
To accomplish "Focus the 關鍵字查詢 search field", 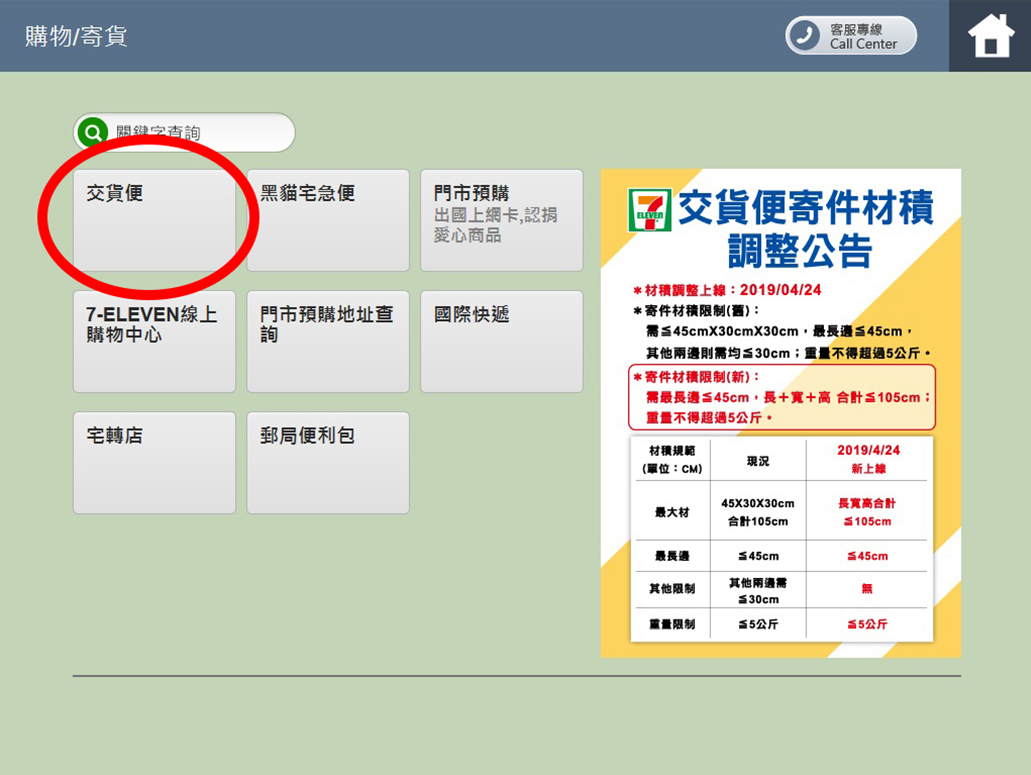I will coord(184,133).
